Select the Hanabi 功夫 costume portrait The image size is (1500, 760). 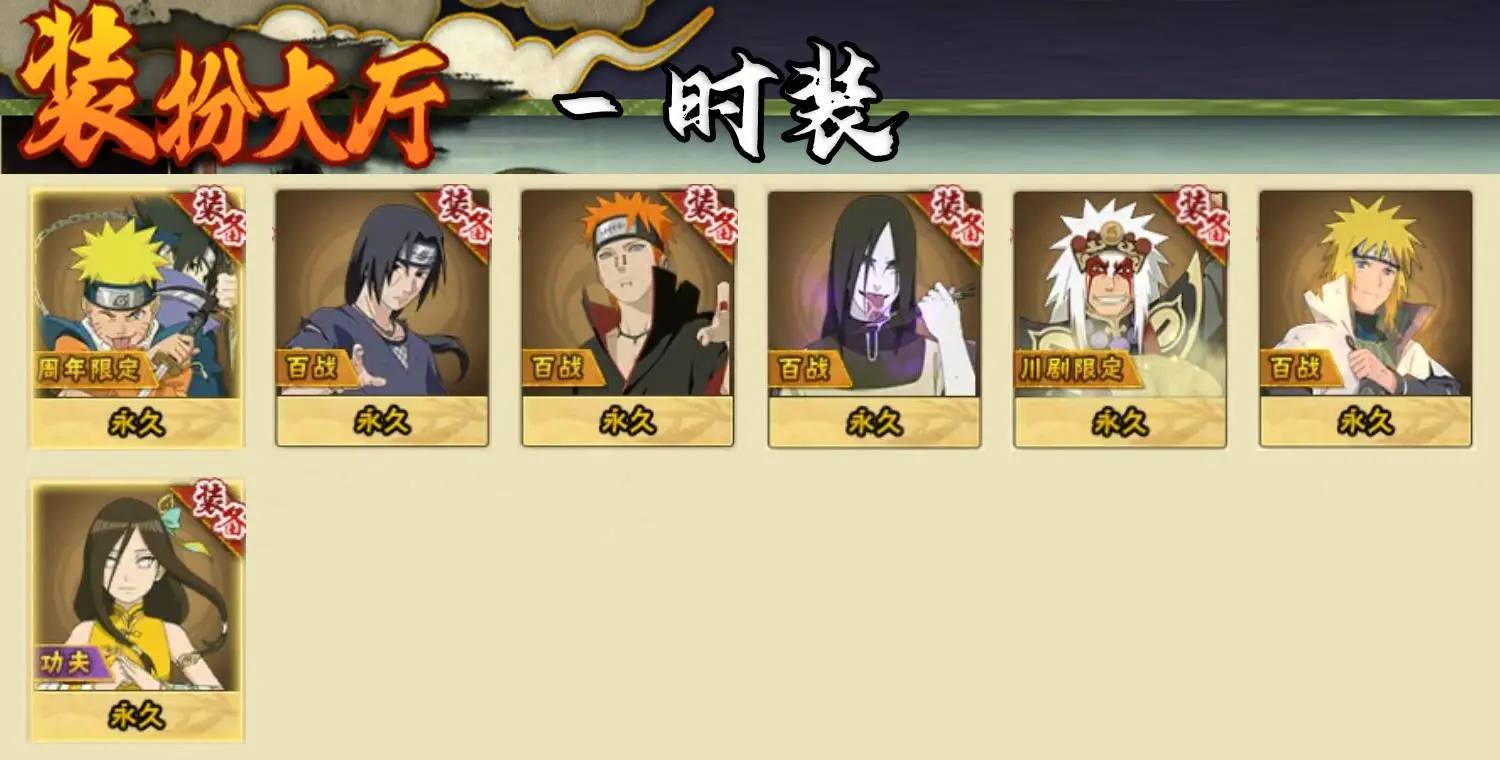(138, 588)
